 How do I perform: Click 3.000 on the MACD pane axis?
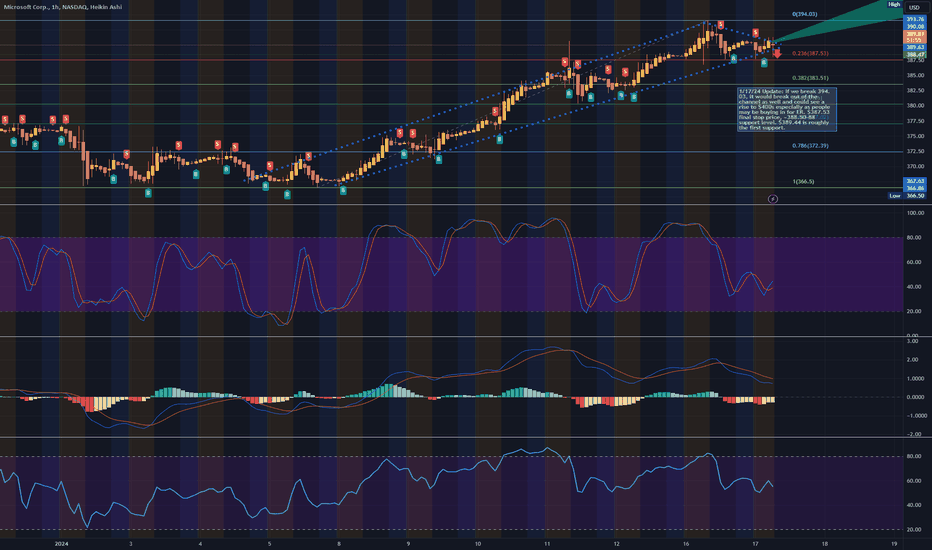click(x=913, y=341)
